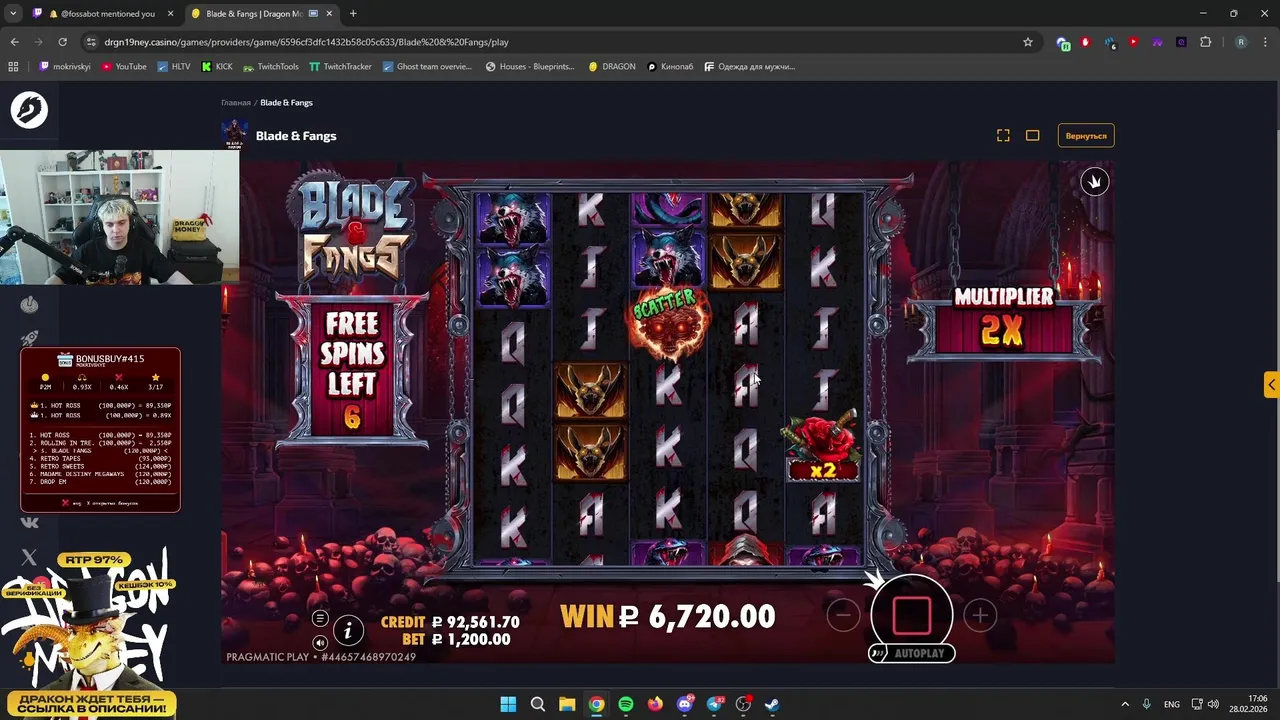
Task: Open the Кинопаб bookmark
Action: [670, 67]
